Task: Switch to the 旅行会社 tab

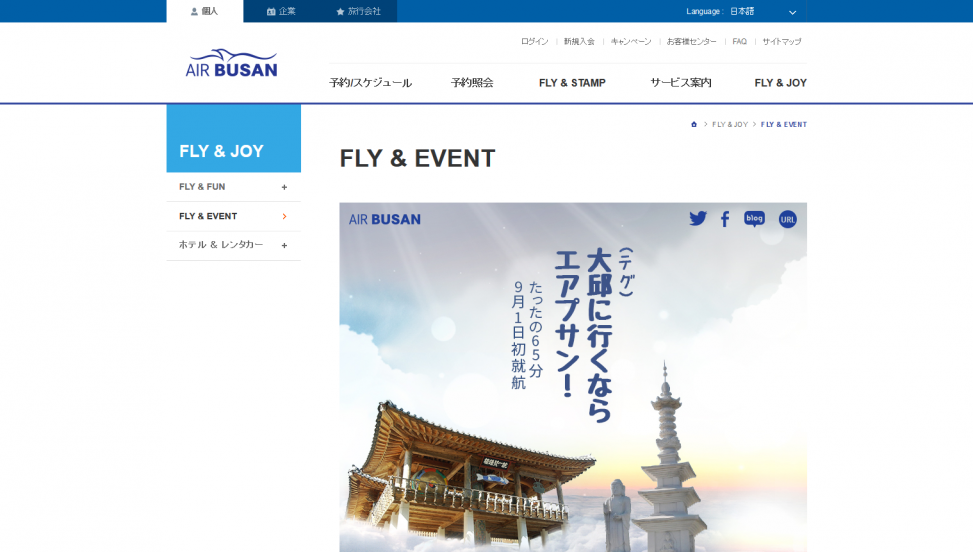Action: click(x=358, y=11)
